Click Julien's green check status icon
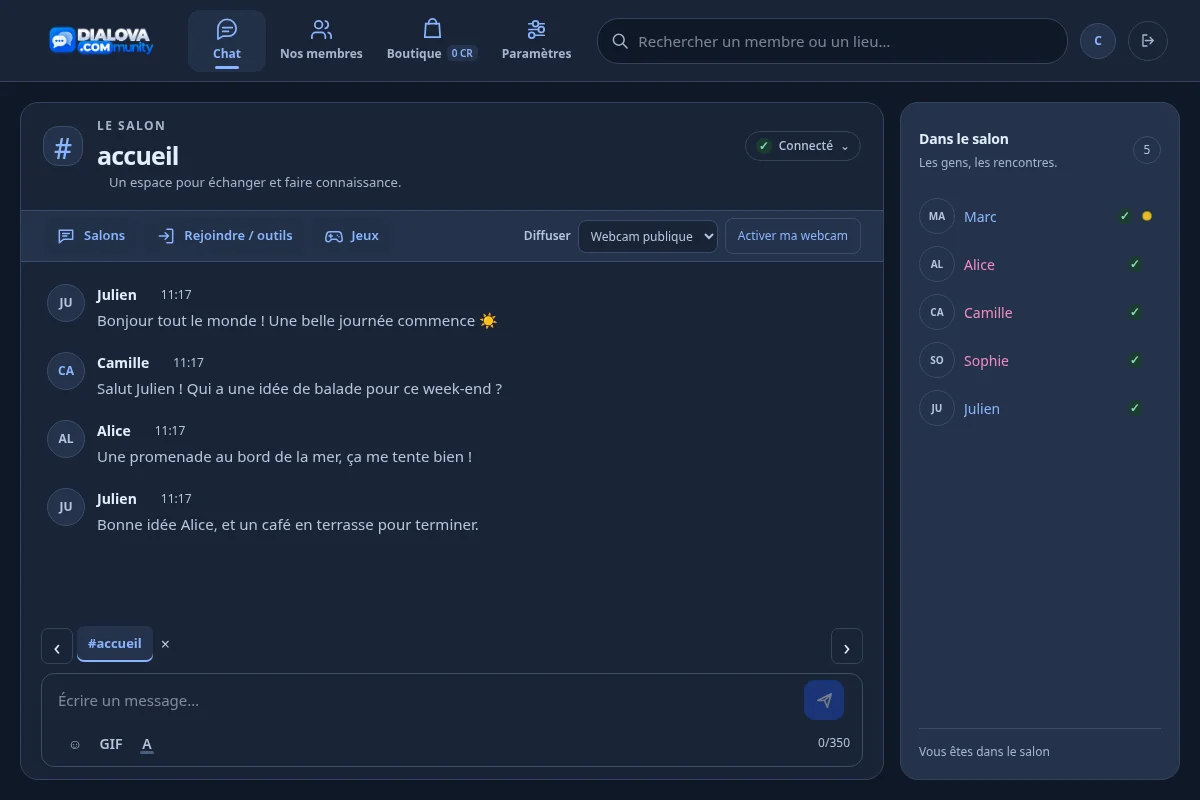1200x800 pixels. coord(1135,408)
